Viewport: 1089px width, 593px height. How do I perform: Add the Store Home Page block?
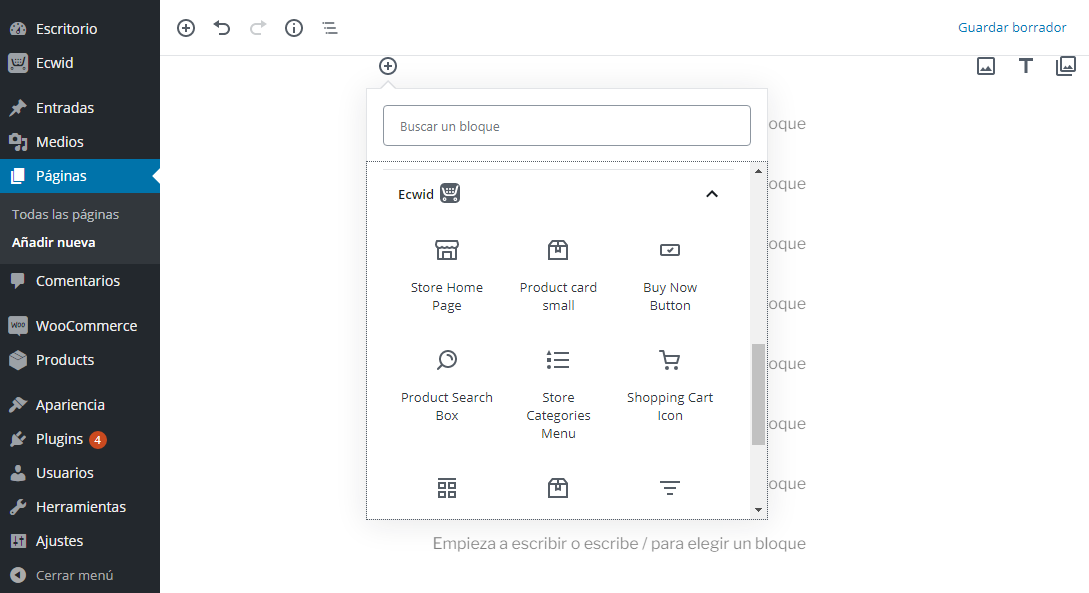[x=447, y=276]
